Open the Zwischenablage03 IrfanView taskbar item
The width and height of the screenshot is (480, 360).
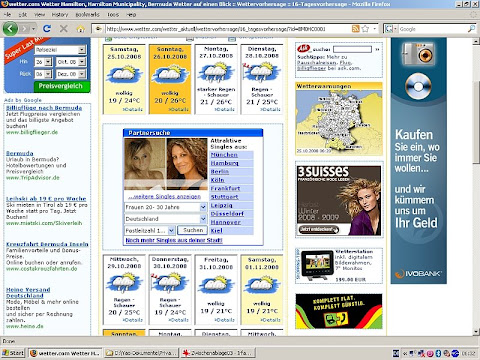(x=218, y=353)
